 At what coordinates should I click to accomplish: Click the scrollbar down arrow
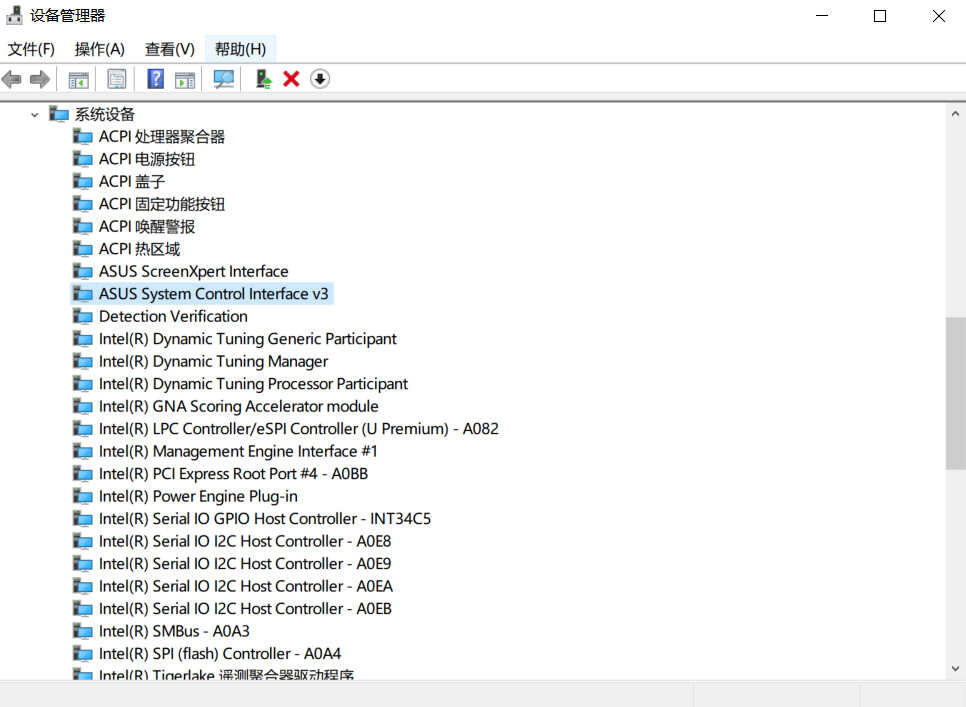tap(955, 668)
